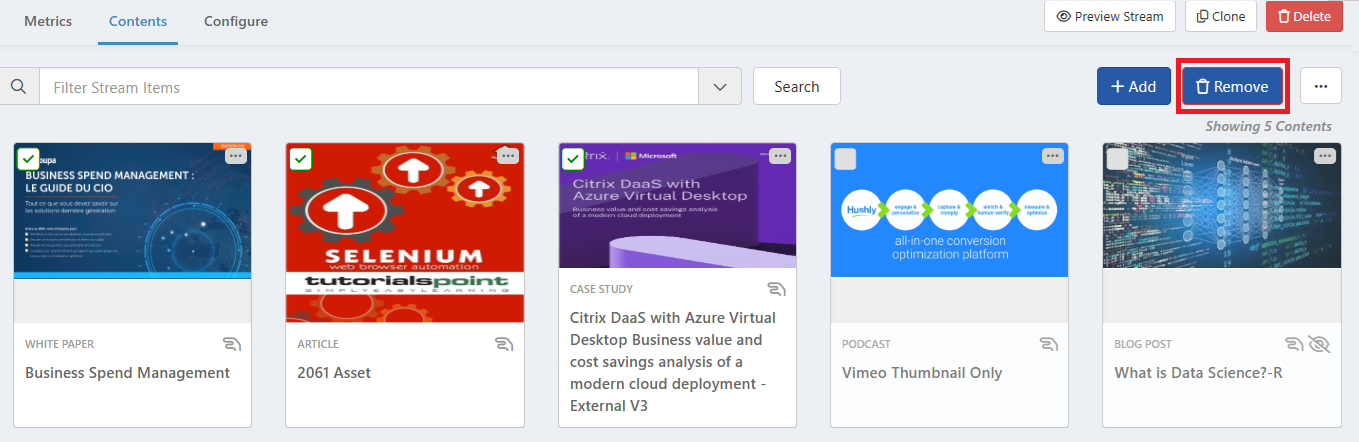
Task: Click the Vimeo Thumbnail Only title
Action: tap(922, 373)
